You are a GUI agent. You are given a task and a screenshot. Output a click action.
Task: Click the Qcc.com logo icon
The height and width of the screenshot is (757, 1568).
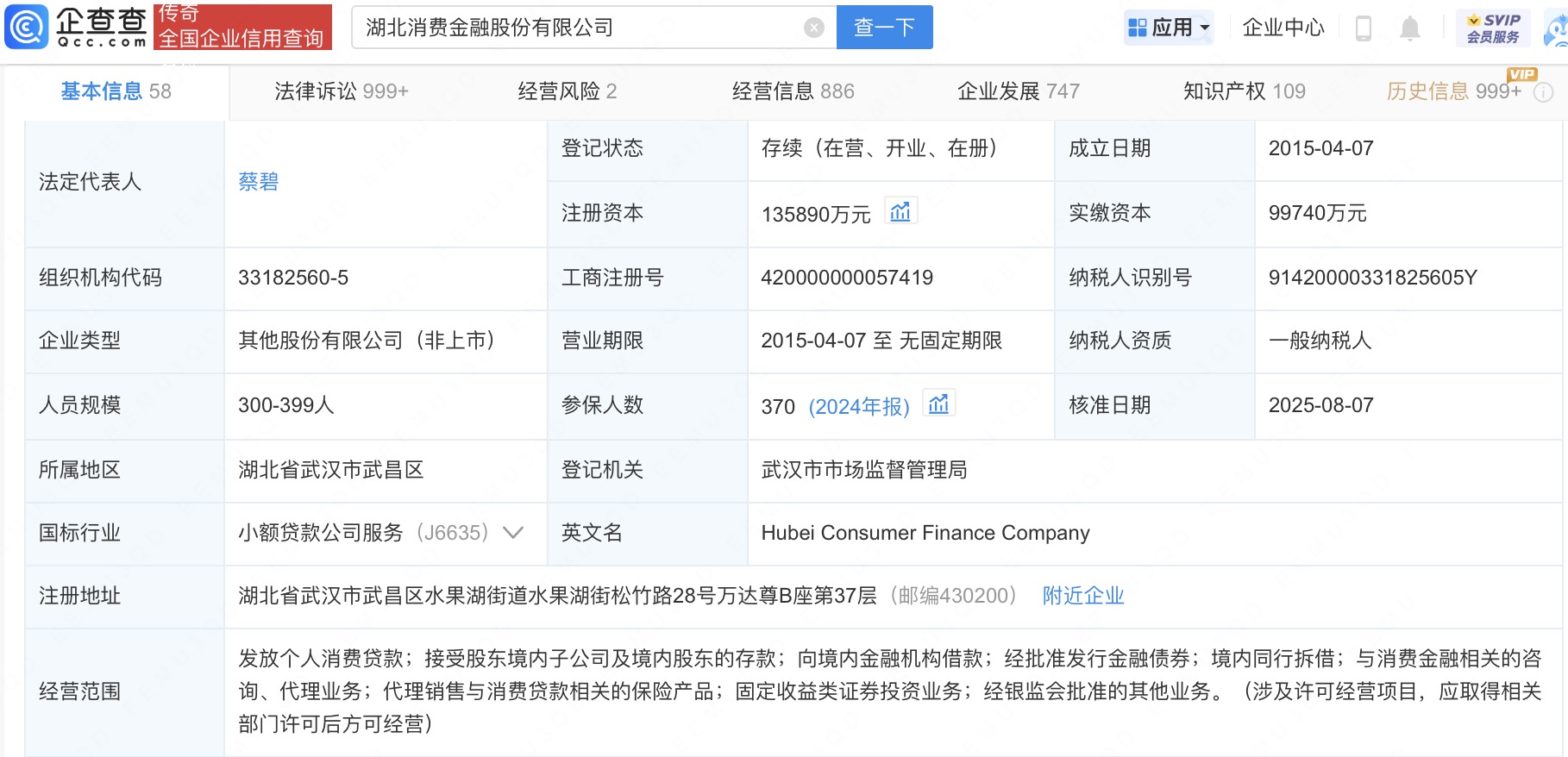[x=28, y=27]
